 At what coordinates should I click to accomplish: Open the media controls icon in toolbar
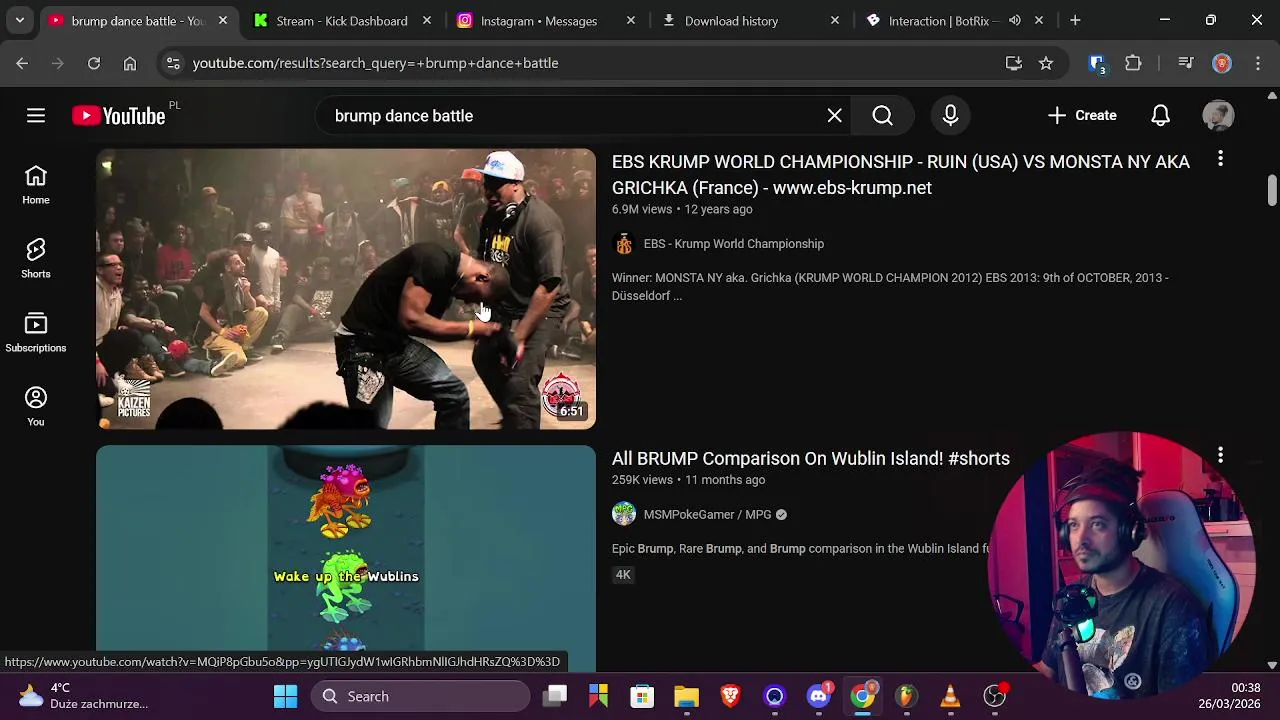pyautogui.click(x=1186, y=63)
